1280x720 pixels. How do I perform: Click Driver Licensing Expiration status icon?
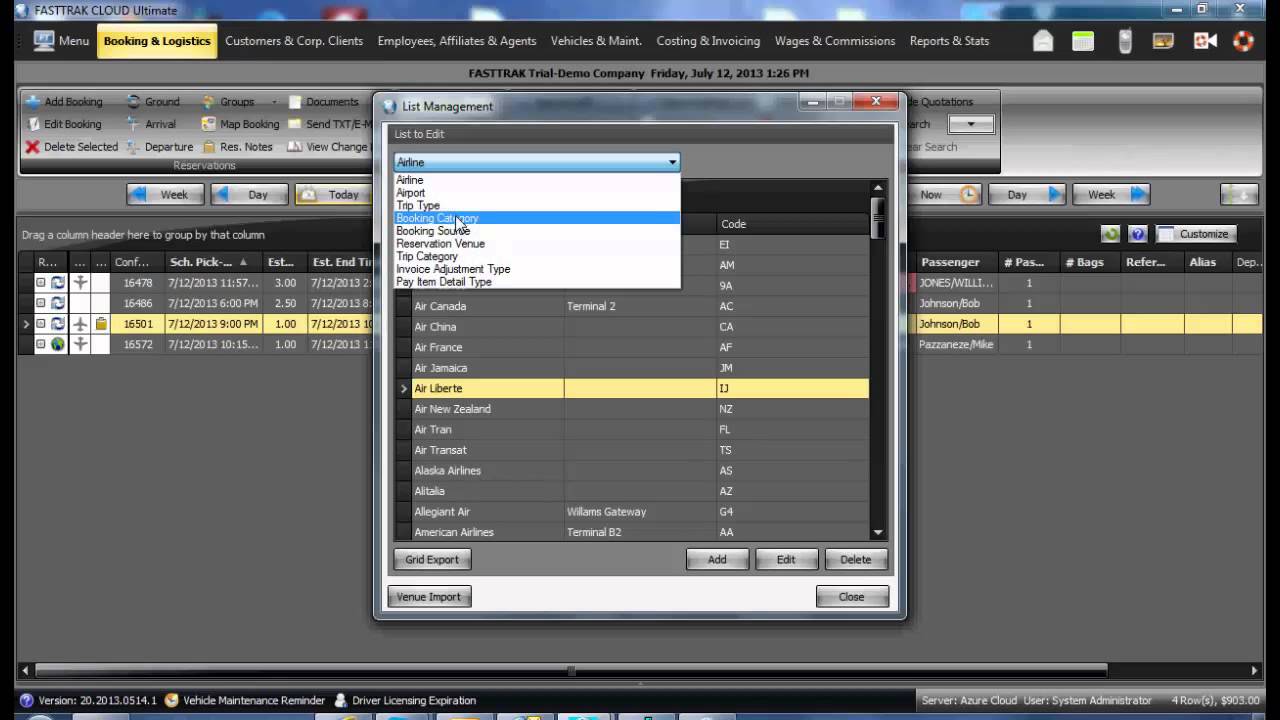341,701
